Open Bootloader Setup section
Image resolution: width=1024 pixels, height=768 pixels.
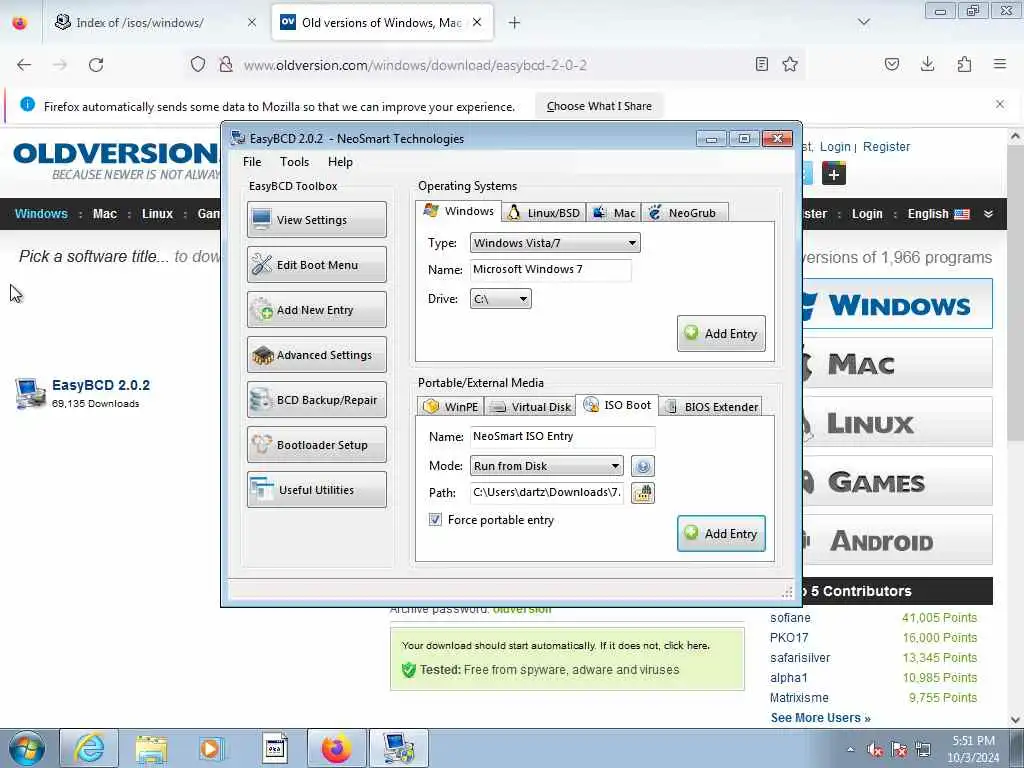click(x=317, y=445)
